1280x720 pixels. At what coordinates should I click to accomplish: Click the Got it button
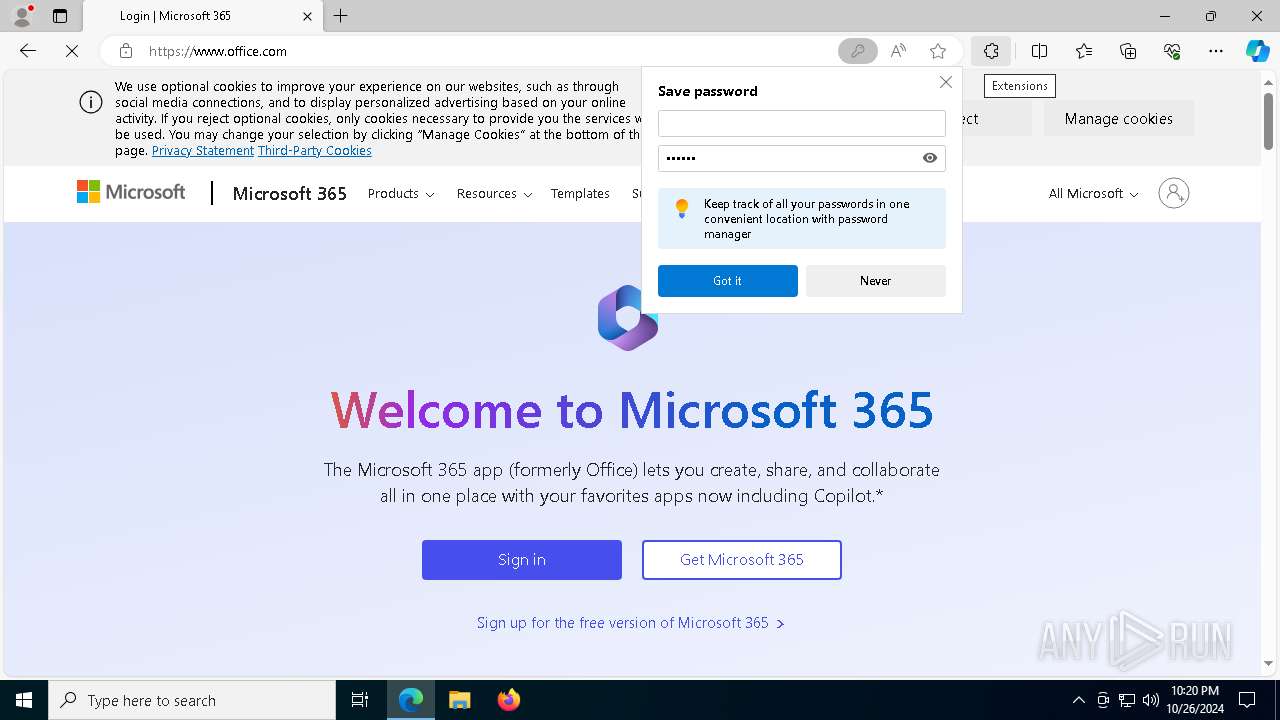coord(727,281)
